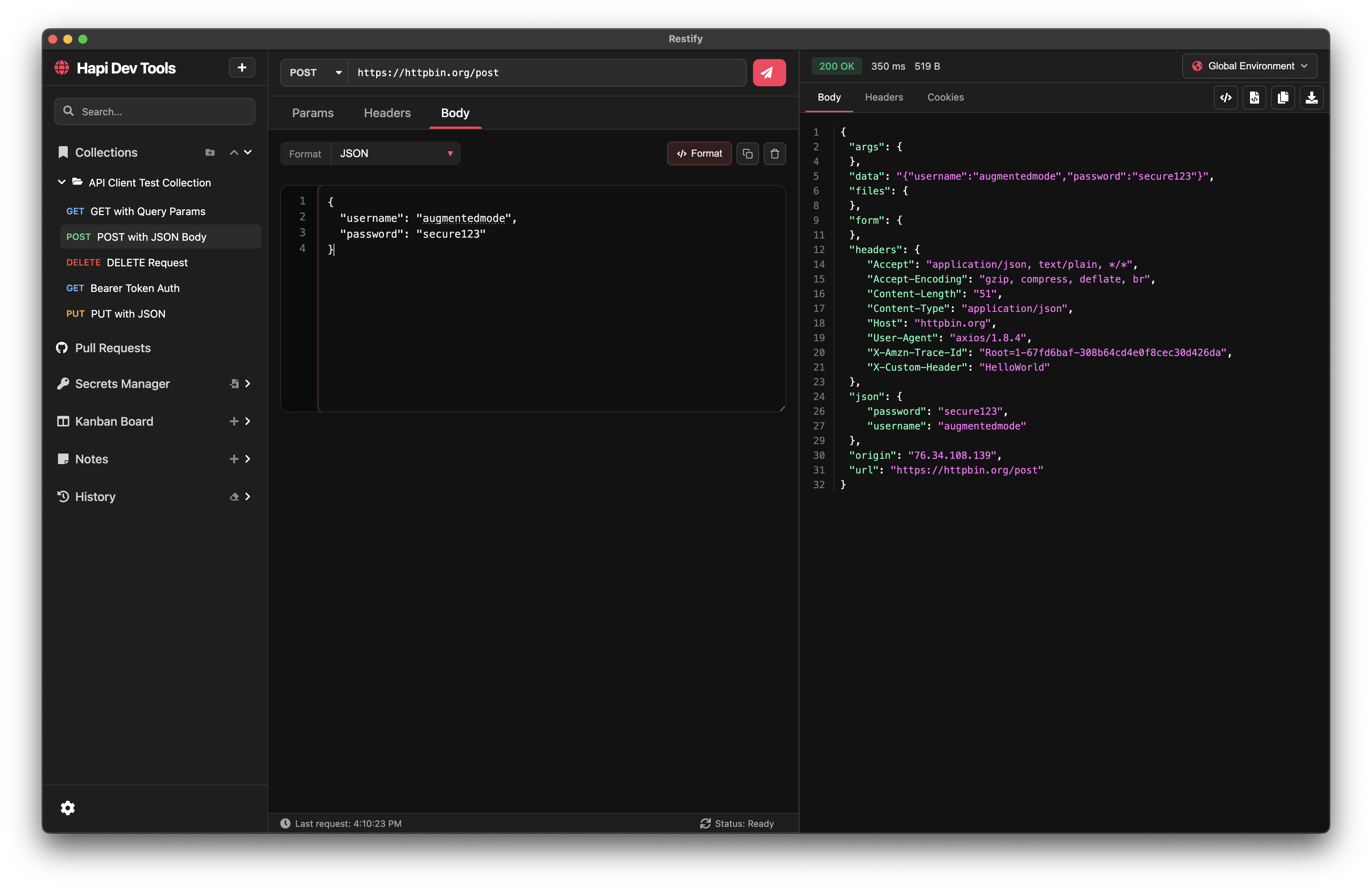This screenshot has height=889, width=1372.
Task: Click the refresh icon beside Status: Ready
Action: 705,823
